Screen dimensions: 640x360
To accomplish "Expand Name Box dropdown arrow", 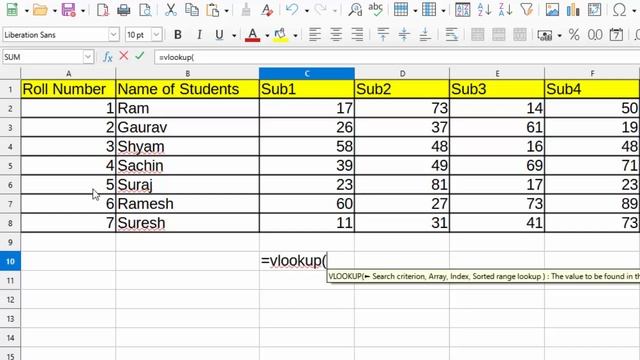I will (x=88, y=57).
